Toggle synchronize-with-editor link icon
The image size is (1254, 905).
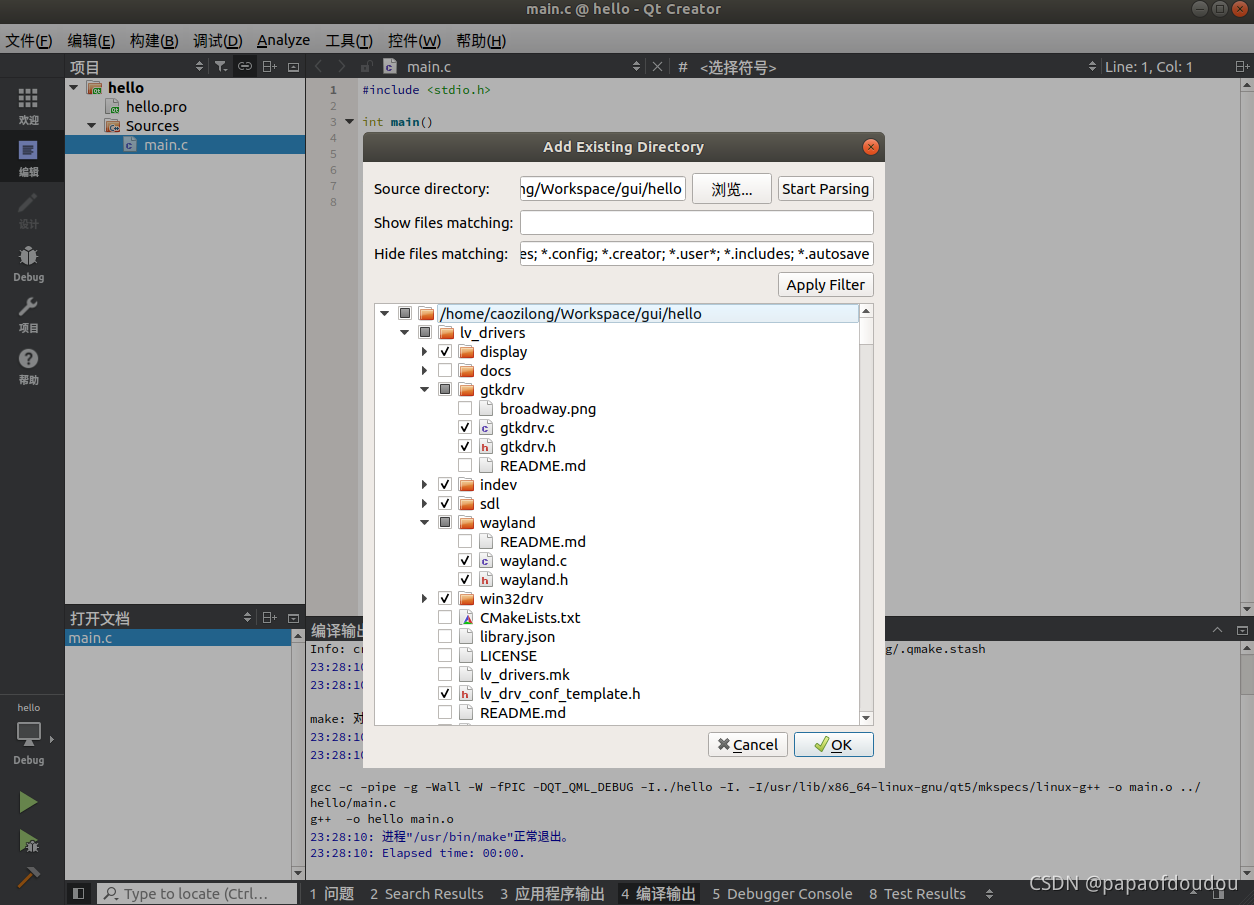tap(245, 66)
